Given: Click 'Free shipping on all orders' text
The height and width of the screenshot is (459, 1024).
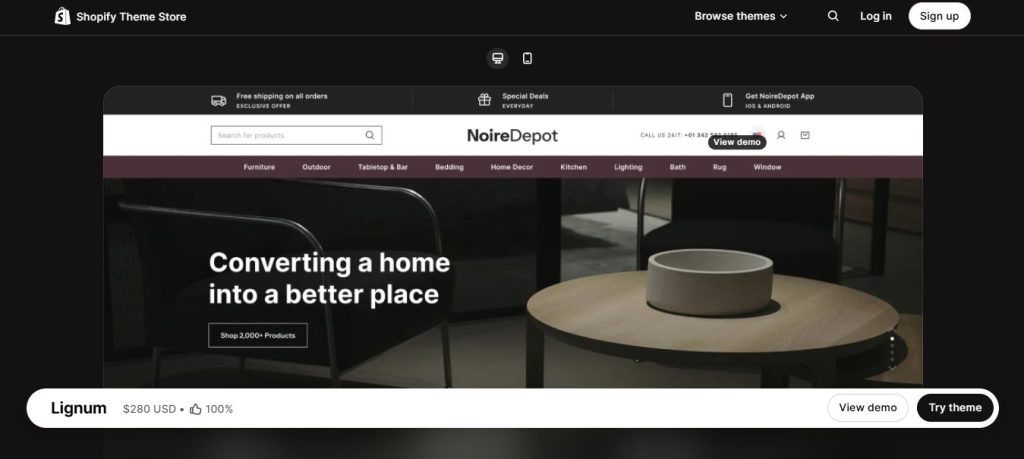Looking at the screenshot, I should [281, 96].
